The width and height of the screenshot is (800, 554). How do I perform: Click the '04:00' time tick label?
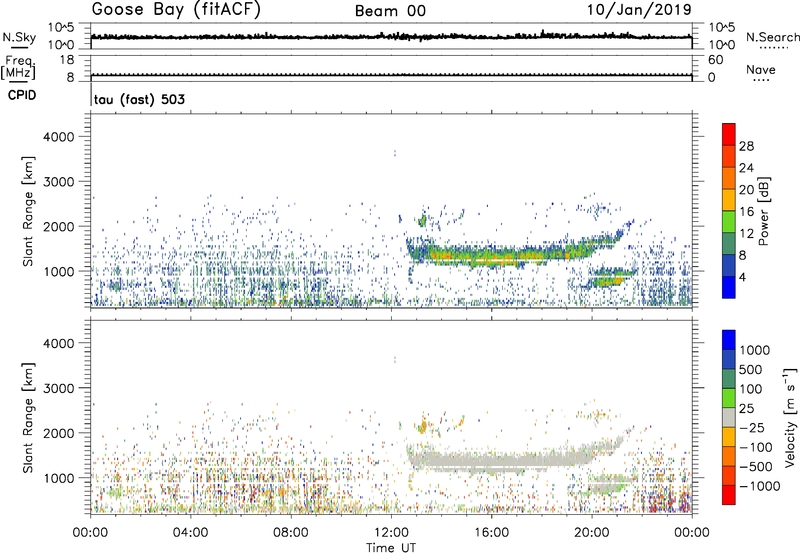(x=190, y=533)
